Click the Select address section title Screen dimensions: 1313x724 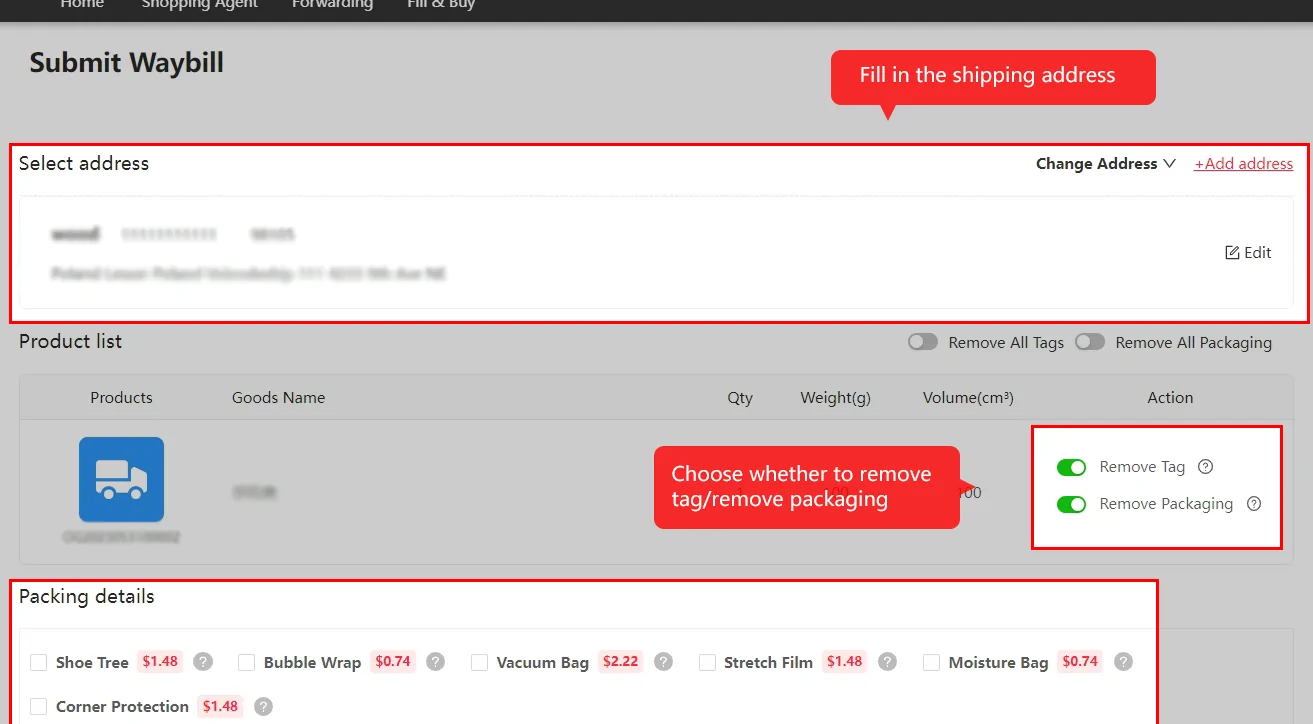tap(84, 163)
